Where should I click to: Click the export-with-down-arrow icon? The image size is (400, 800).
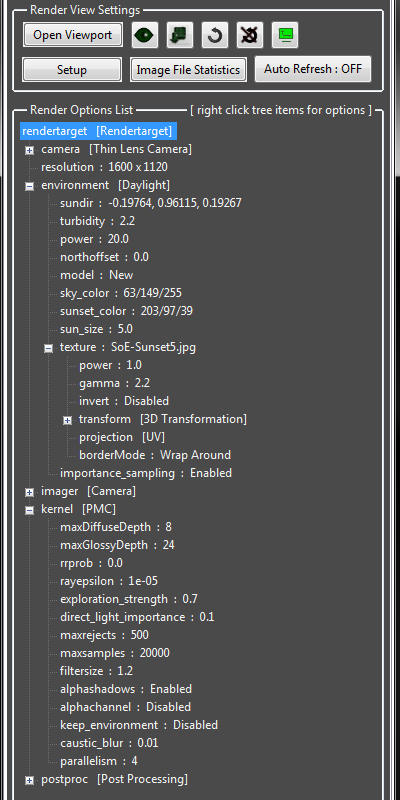[180, 35]
